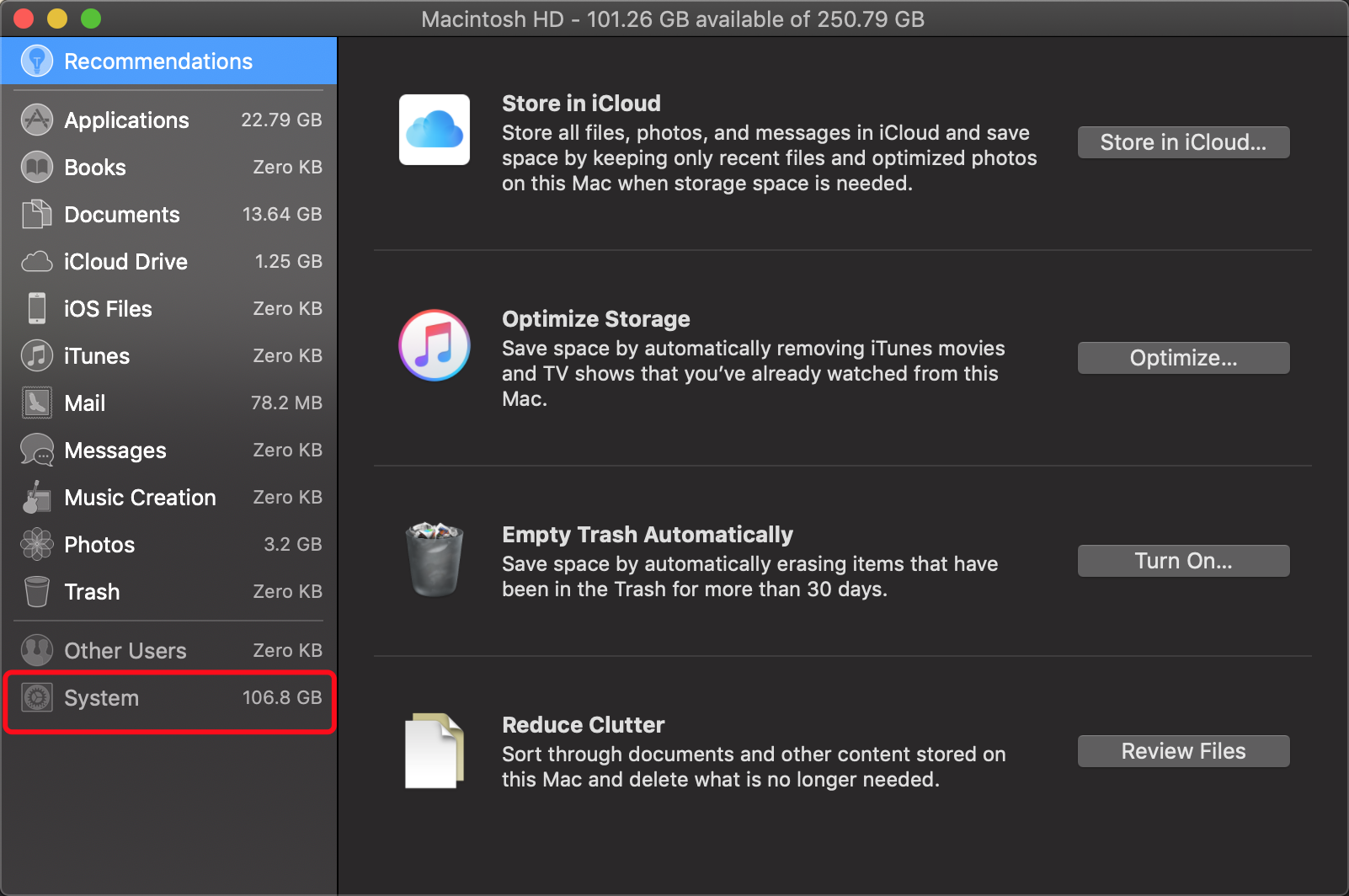Click the iOS Files phone icon

pyautogui.click(x=37, y=308)
